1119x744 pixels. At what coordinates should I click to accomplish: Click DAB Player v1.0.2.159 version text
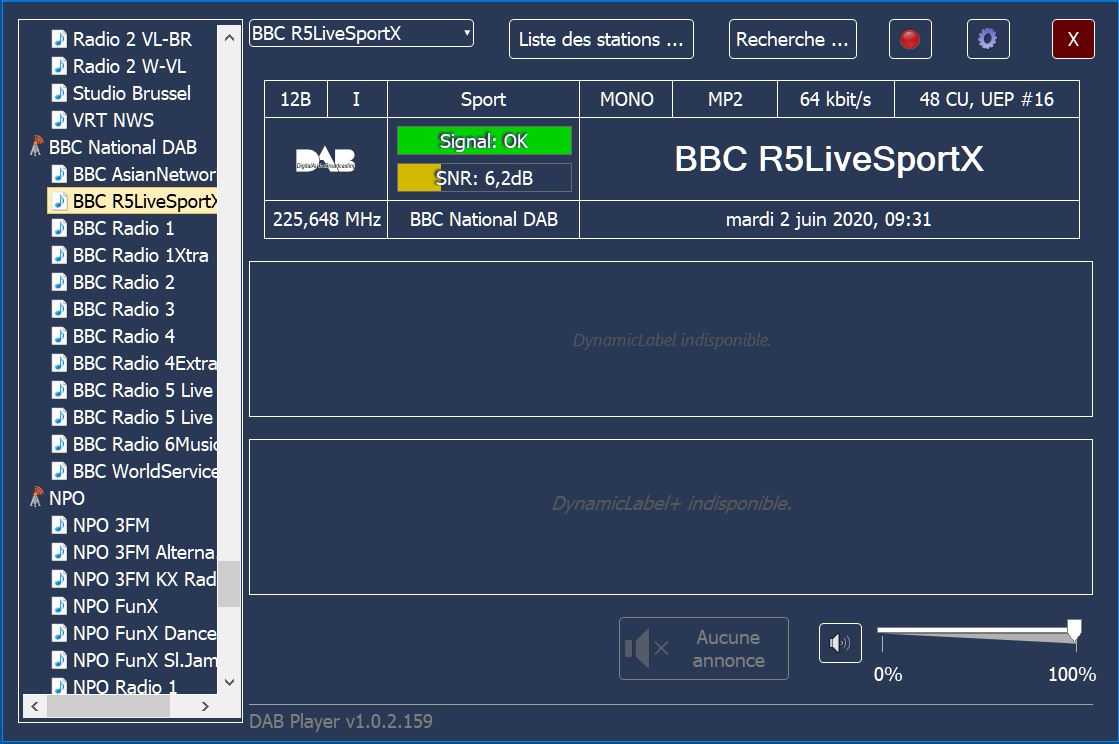click(341, 721)
